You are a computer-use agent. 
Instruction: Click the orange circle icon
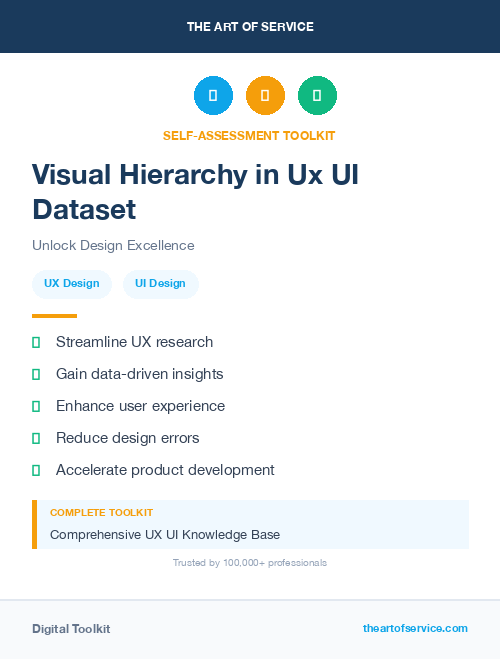(x=265, y=95)
